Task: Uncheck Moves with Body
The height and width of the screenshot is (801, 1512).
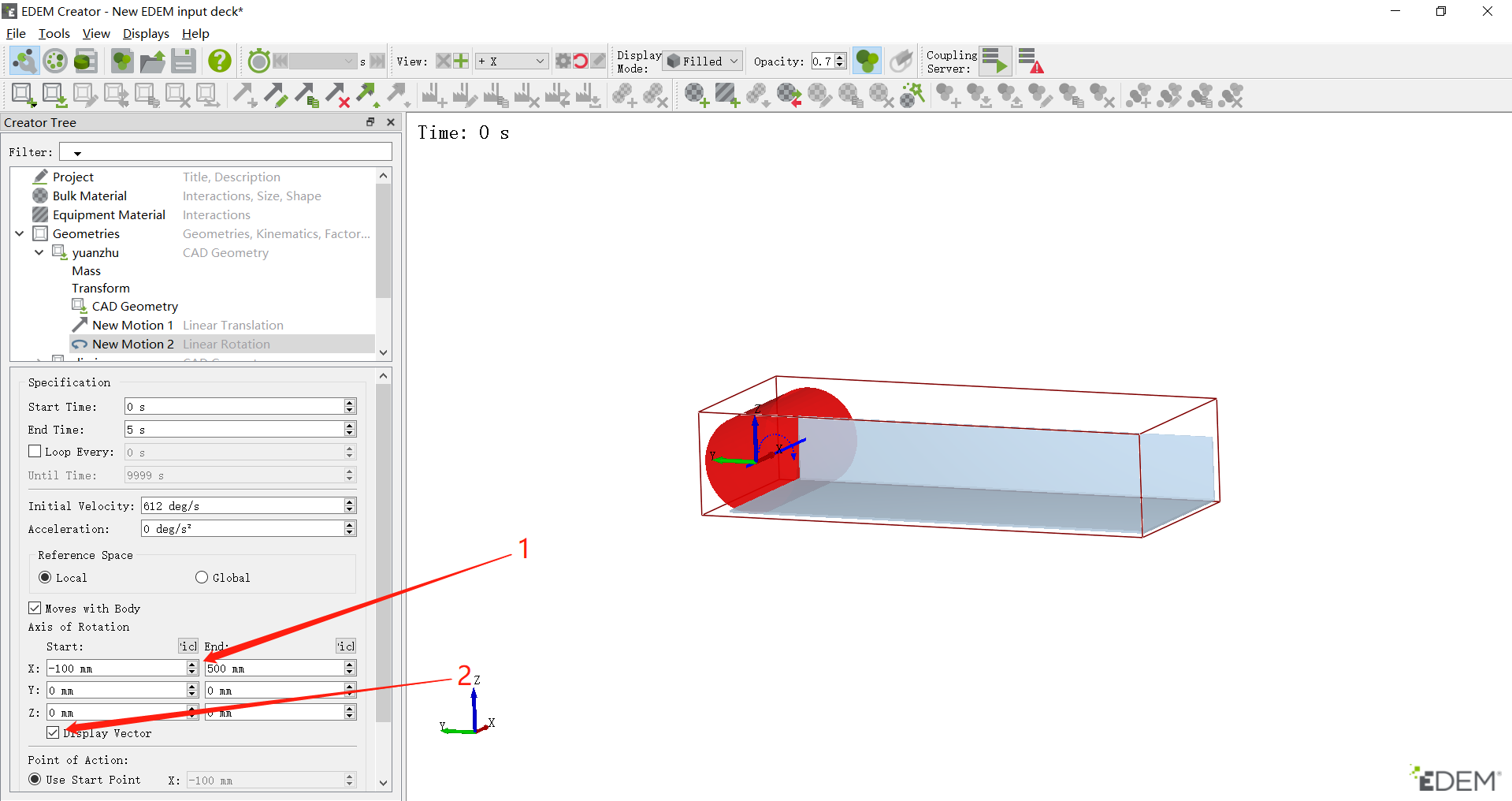Action: [x=35, y=608]
